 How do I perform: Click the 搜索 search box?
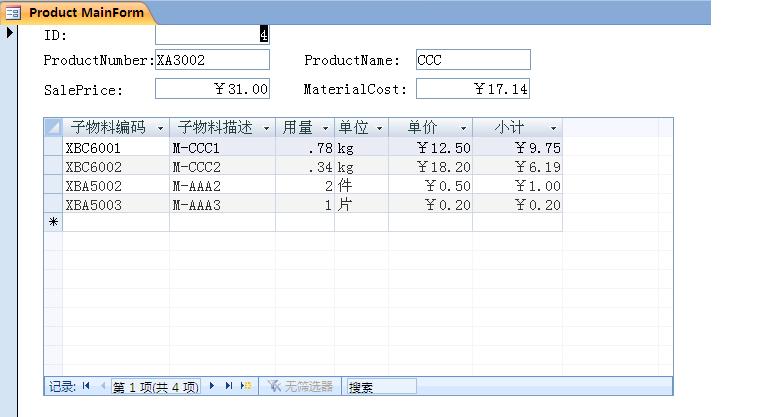(380, 386)
